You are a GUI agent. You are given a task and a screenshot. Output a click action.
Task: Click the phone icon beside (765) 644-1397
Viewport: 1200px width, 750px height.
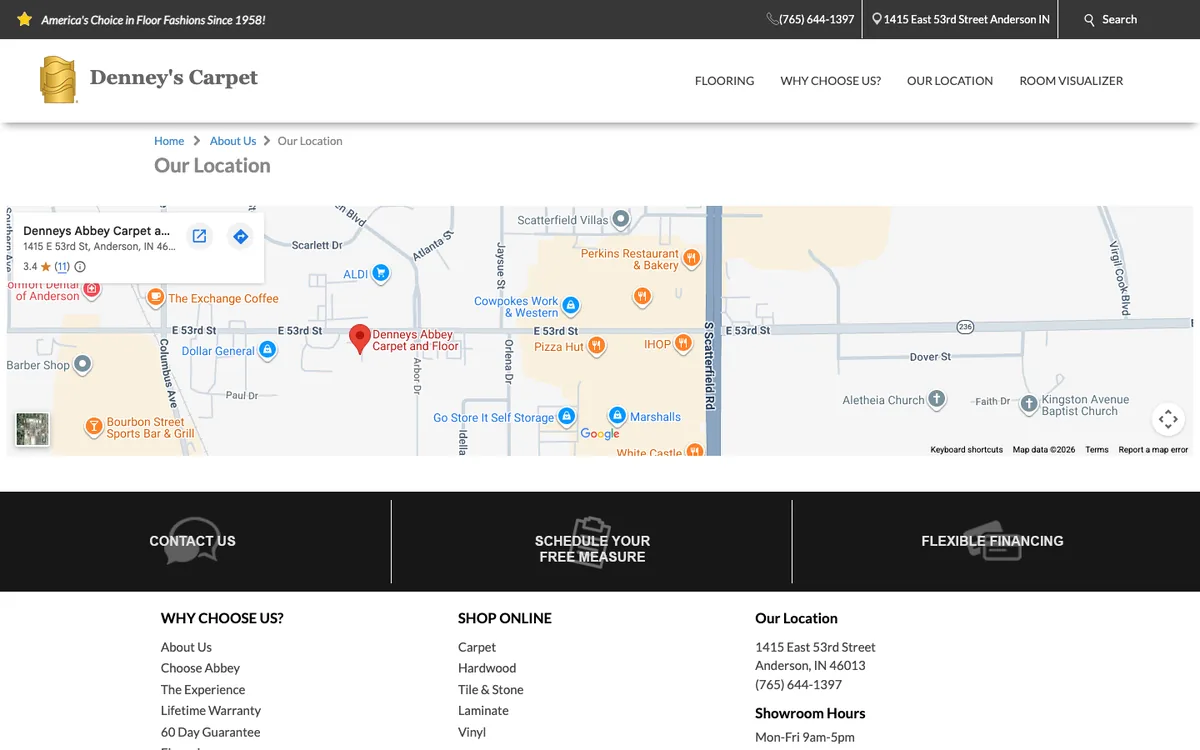pyautogui.click(x=773, y=19)
